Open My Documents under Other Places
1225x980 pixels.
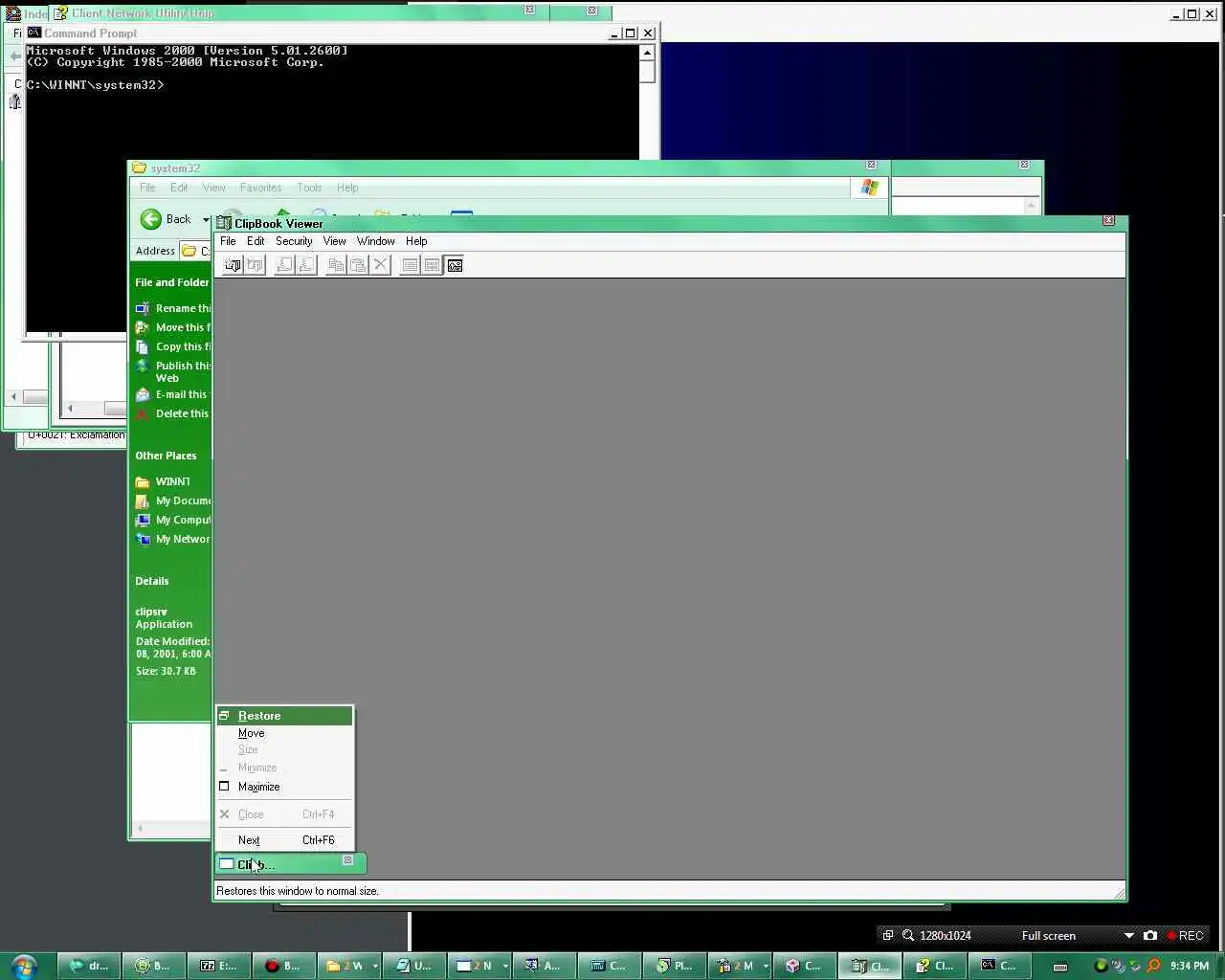(183, 501)
